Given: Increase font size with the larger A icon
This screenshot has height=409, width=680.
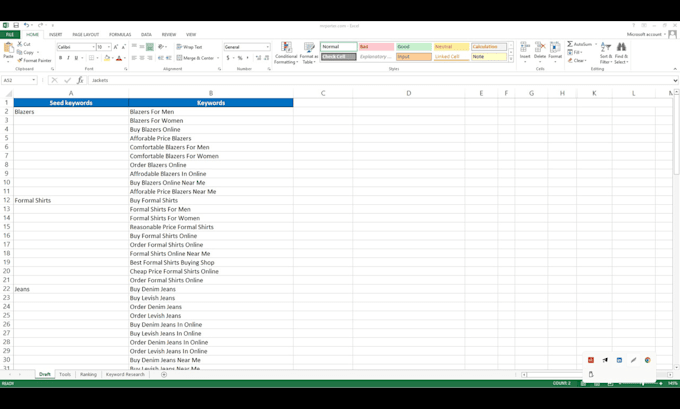Looking at the screenshot, I should (116, 47).
